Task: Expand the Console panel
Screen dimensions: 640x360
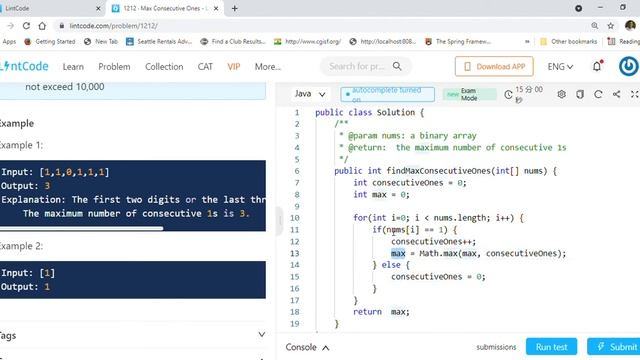Action: pos(307,347)
